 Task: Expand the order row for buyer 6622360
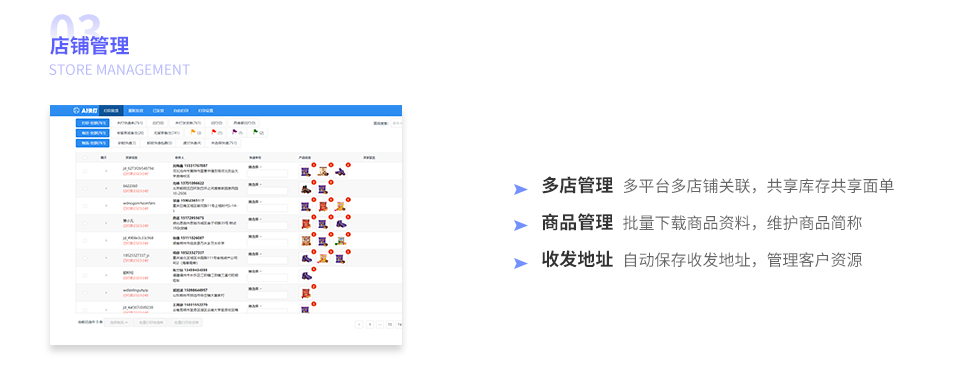(x=106, y=189)
